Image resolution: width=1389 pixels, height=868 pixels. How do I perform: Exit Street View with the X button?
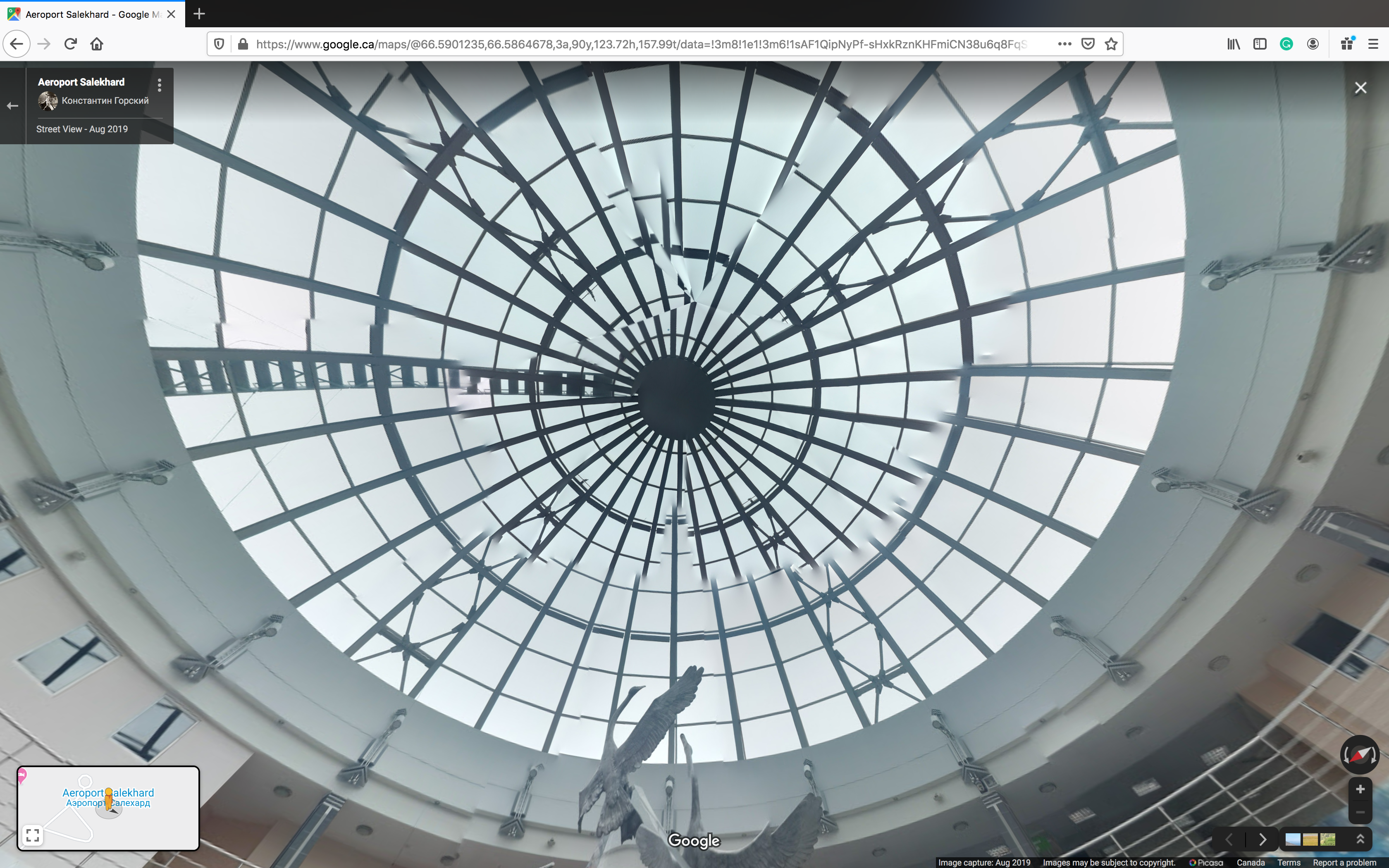click(x=1360, y=88)
